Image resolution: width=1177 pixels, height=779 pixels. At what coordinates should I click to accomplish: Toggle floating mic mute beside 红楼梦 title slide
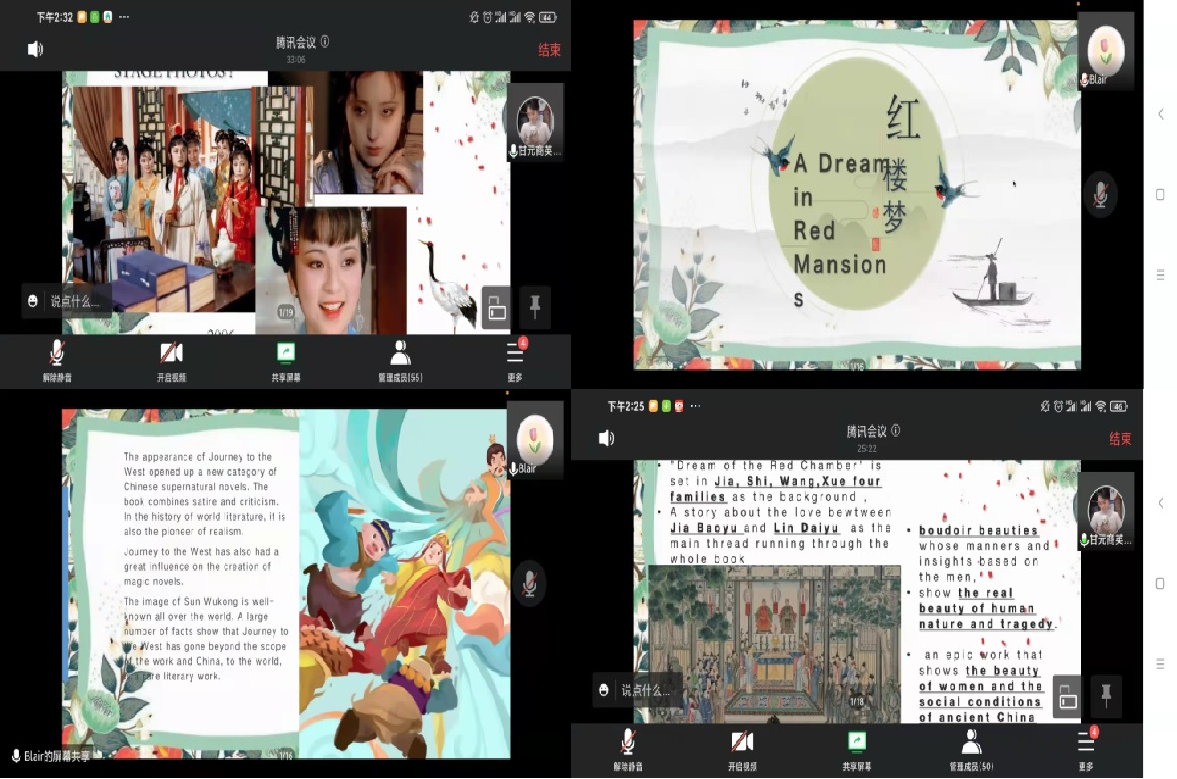point(1100,195)
